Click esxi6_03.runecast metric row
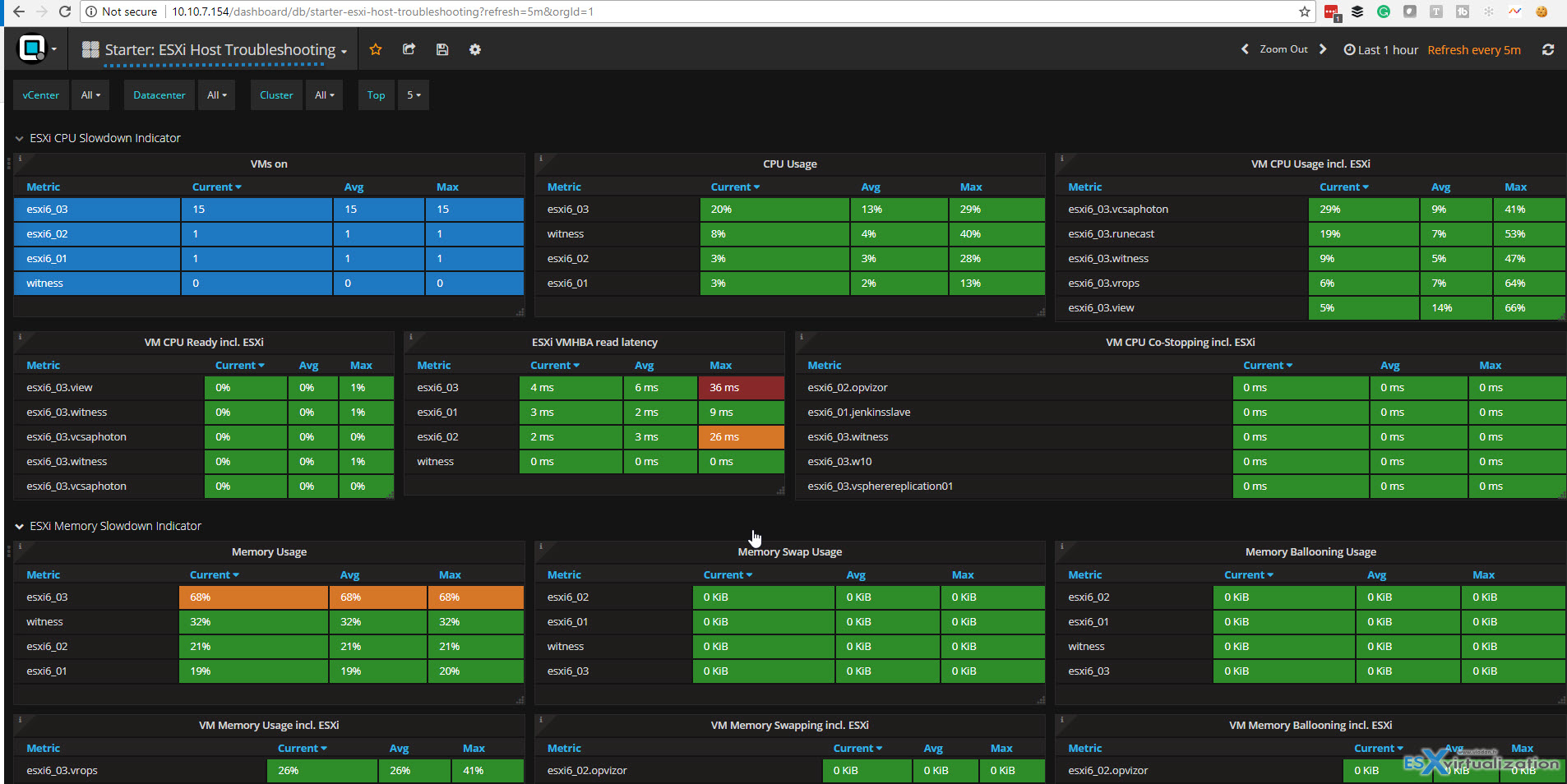Image resolution: width=1567 pixels, height=784 pixels. point(1310,234)
